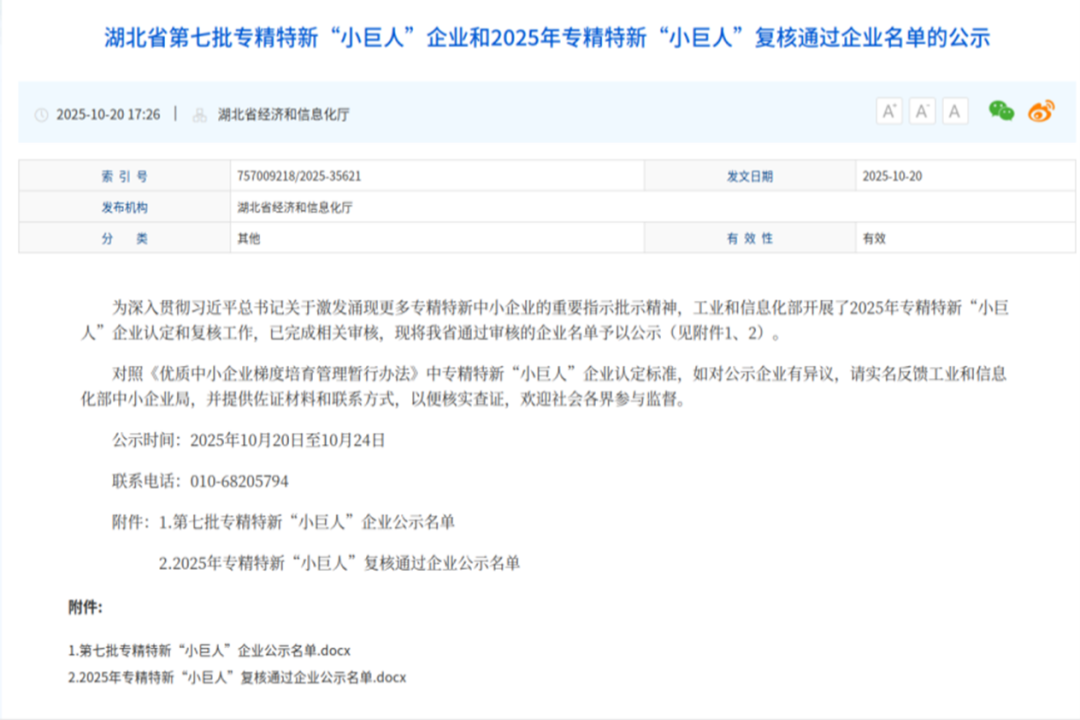Click the A- decrease font size icon
The image size is (1080, 720).
(x=921, y=110)
